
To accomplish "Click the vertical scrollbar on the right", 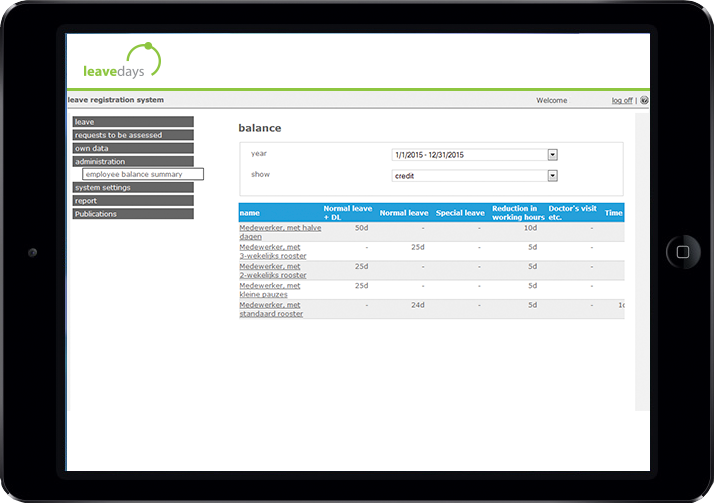I will [642, 262].
